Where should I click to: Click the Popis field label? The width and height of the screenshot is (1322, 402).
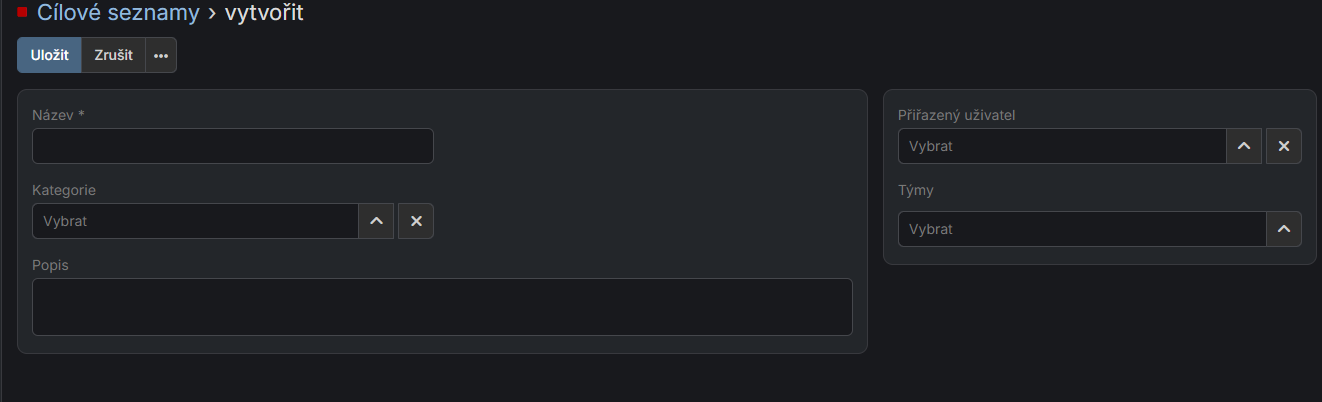coord(50,265)
